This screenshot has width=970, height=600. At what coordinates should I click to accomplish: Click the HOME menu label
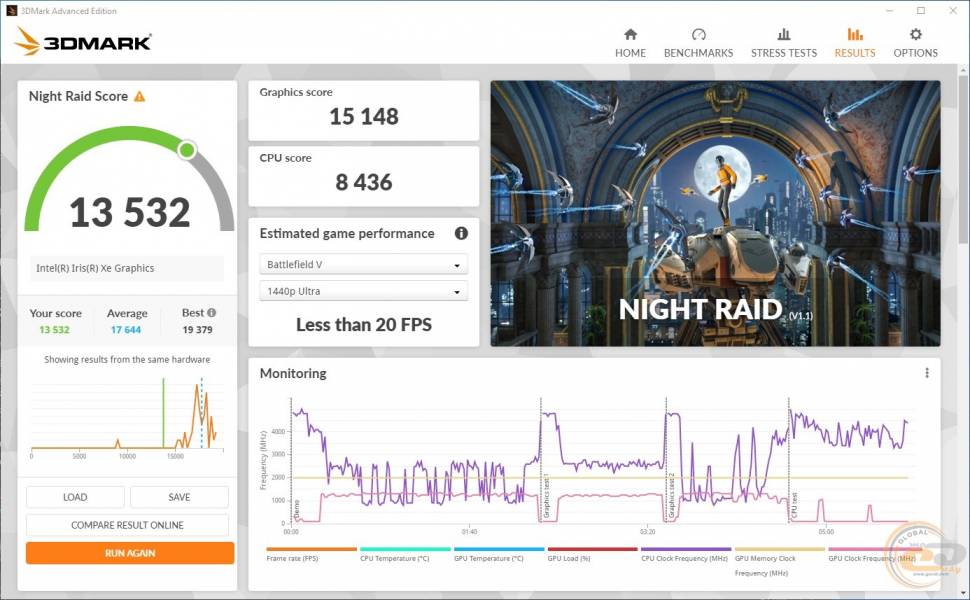coord(630,53)
